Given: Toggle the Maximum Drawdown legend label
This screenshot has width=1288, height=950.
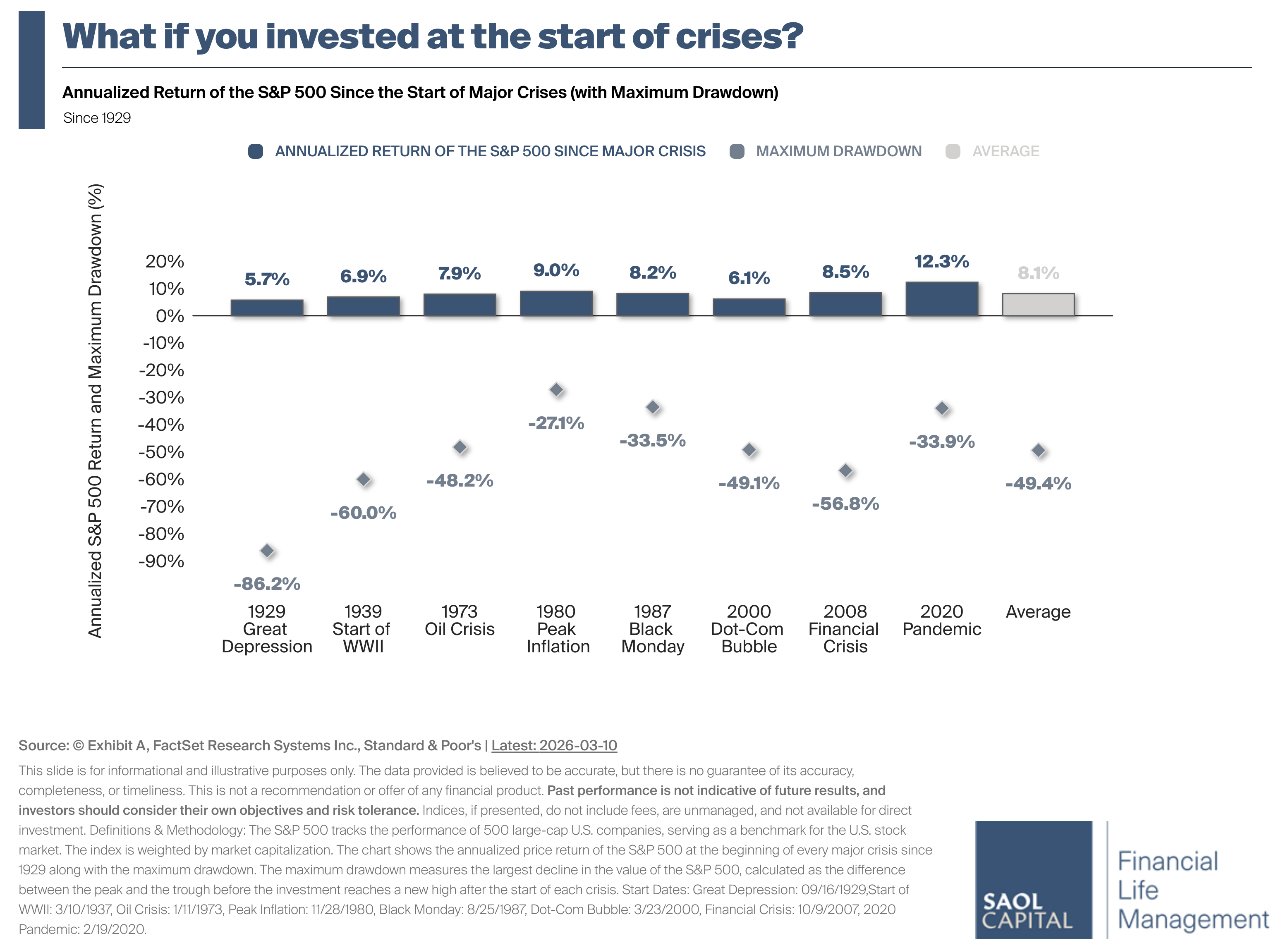Looking at the screenshot, I should [838, 151].
